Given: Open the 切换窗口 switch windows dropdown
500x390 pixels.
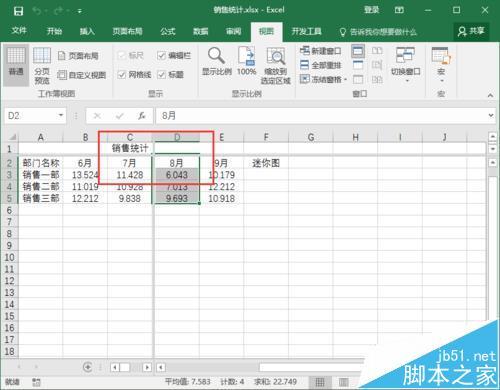Looking at the screenshot, I should click(x=405, y=65).
